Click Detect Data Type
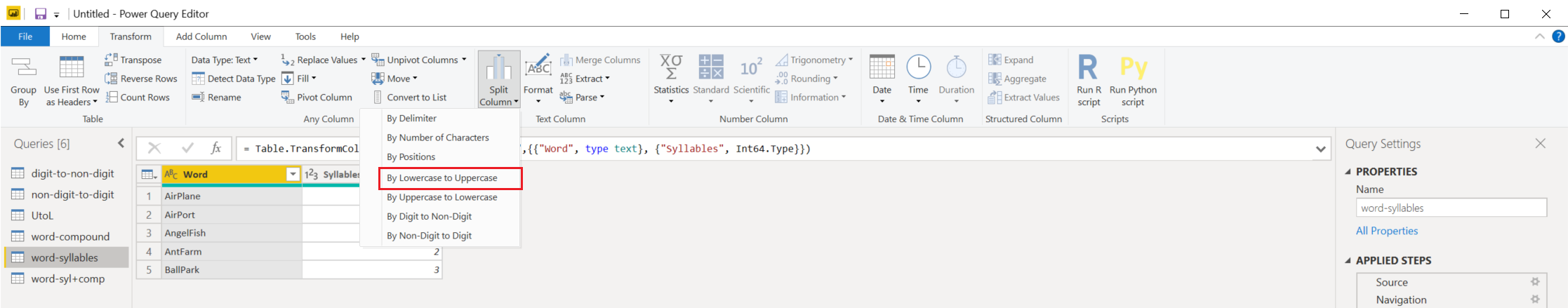Viewport: 1568px width, 308px height. pyautogui.click(x=234, y=79)
